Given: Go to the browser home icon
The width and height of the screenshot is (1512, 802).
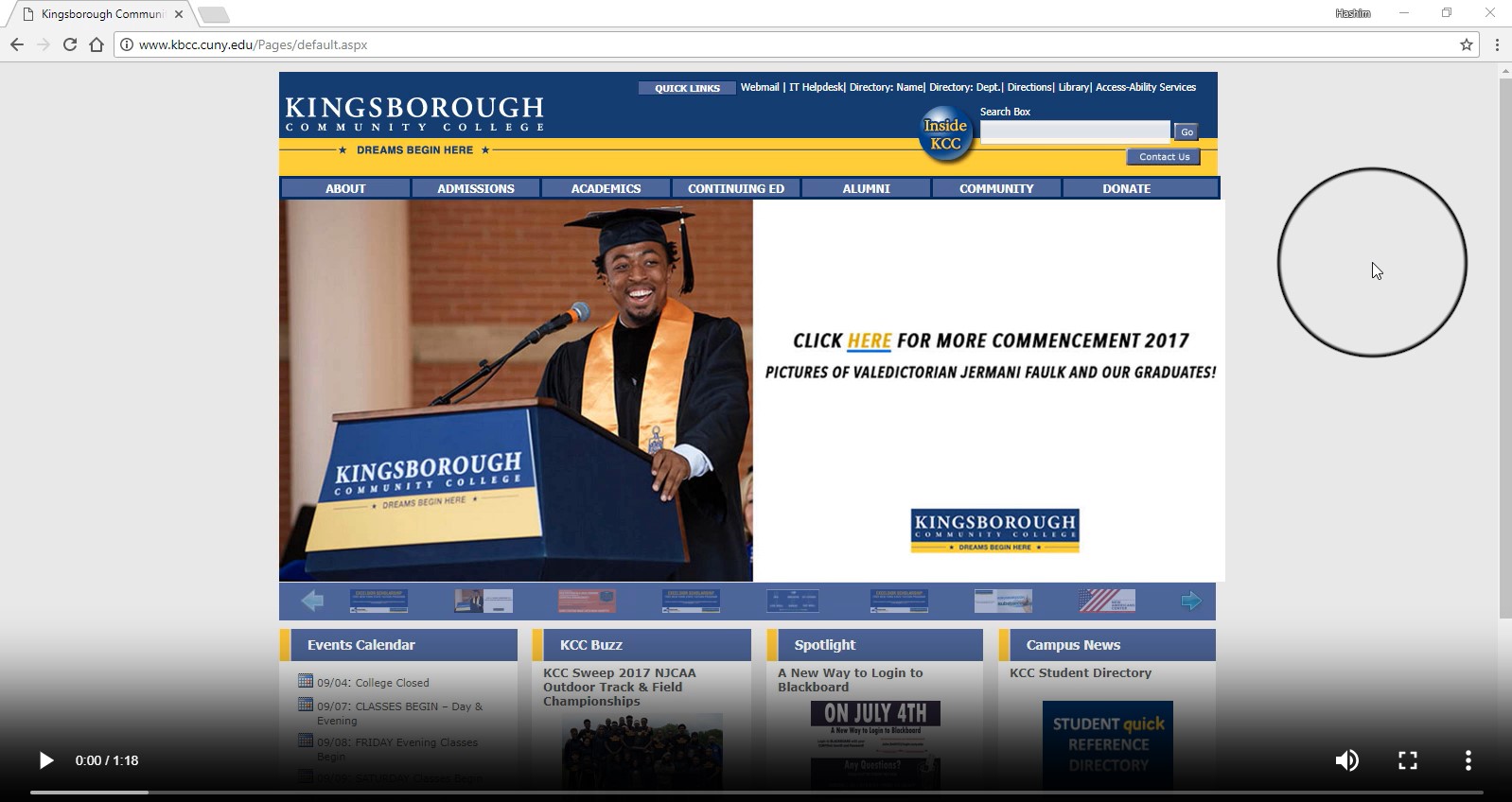Looking at the screenshot, I should pos(97,44).
